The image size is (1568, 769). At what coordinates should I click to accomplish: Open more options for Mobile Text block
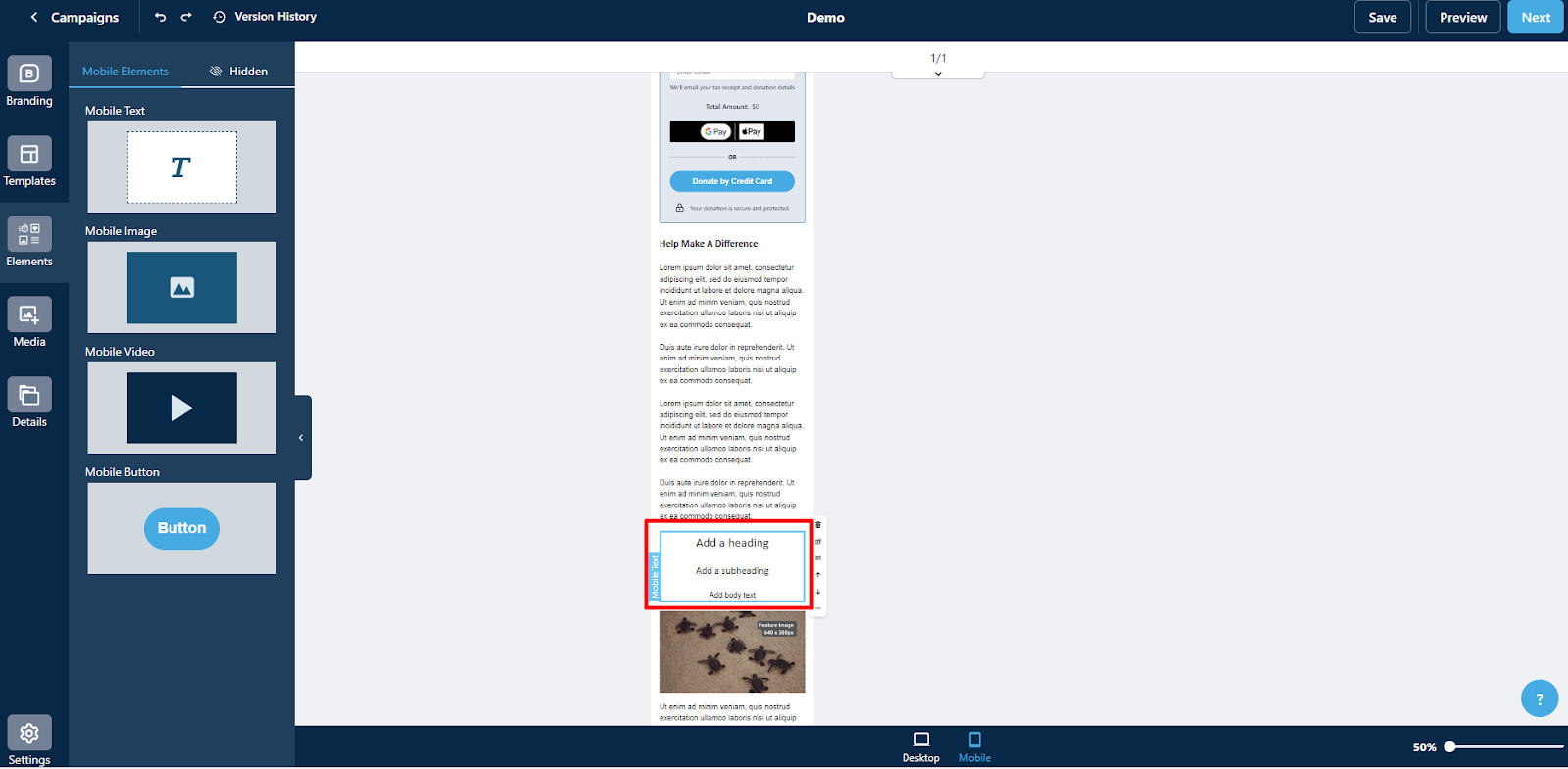tap(818, 608)
